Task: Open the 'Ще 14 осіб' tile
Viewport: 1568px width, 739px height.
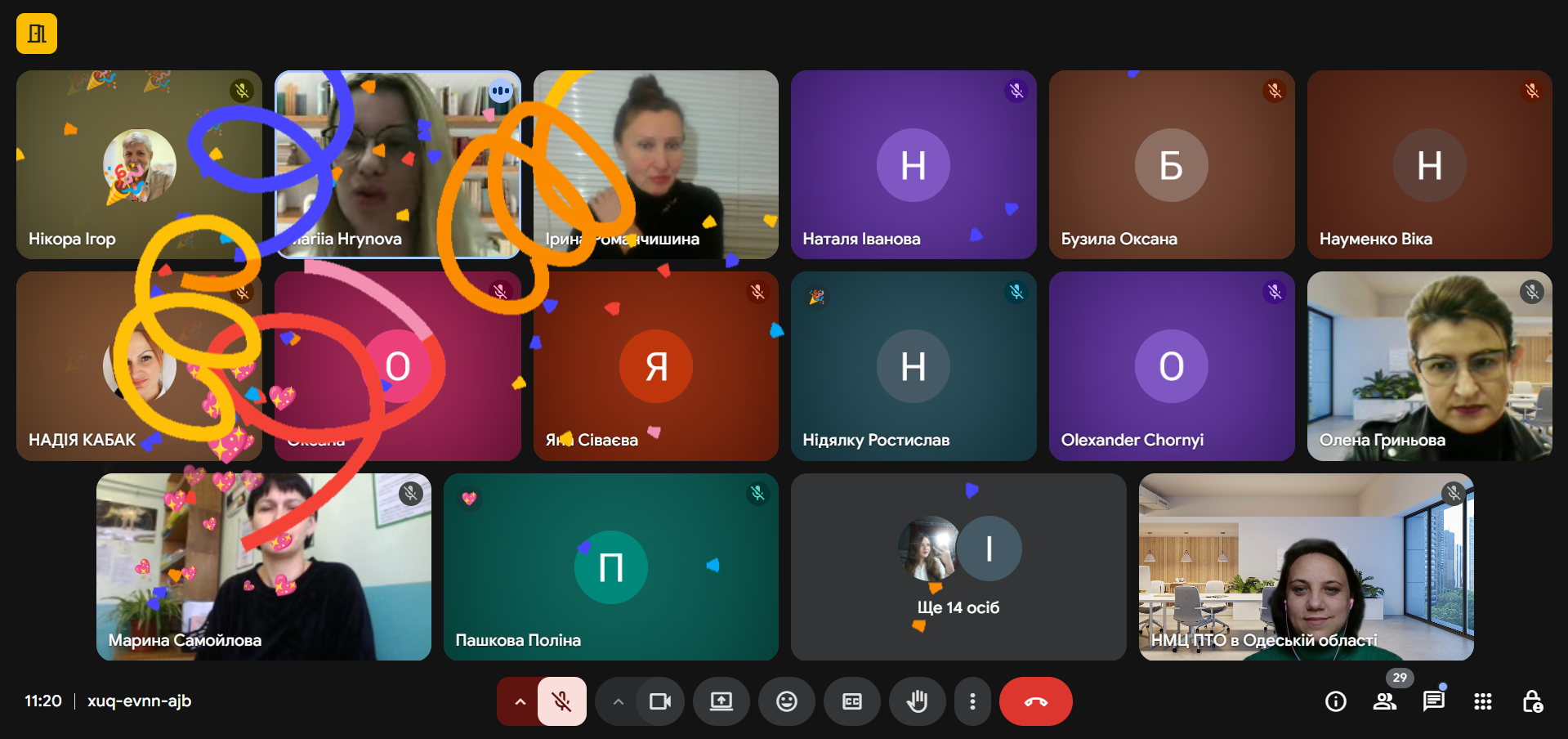Action: click(958, 567)
